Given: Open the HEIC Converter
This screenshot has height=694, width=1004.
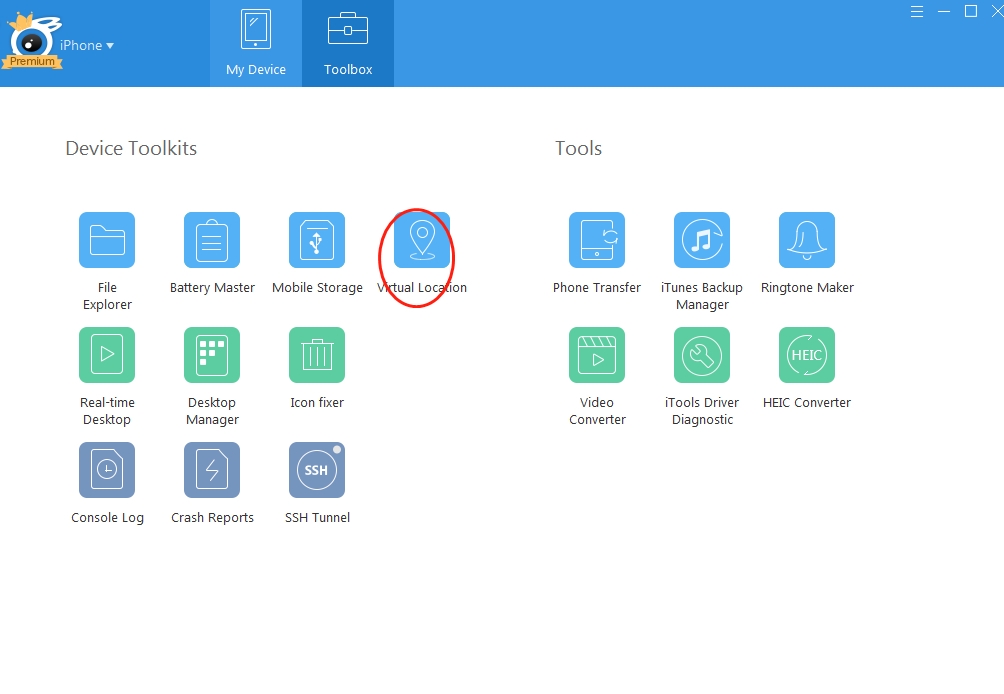Looking at the screenshot, I should [x=806, y=355].
